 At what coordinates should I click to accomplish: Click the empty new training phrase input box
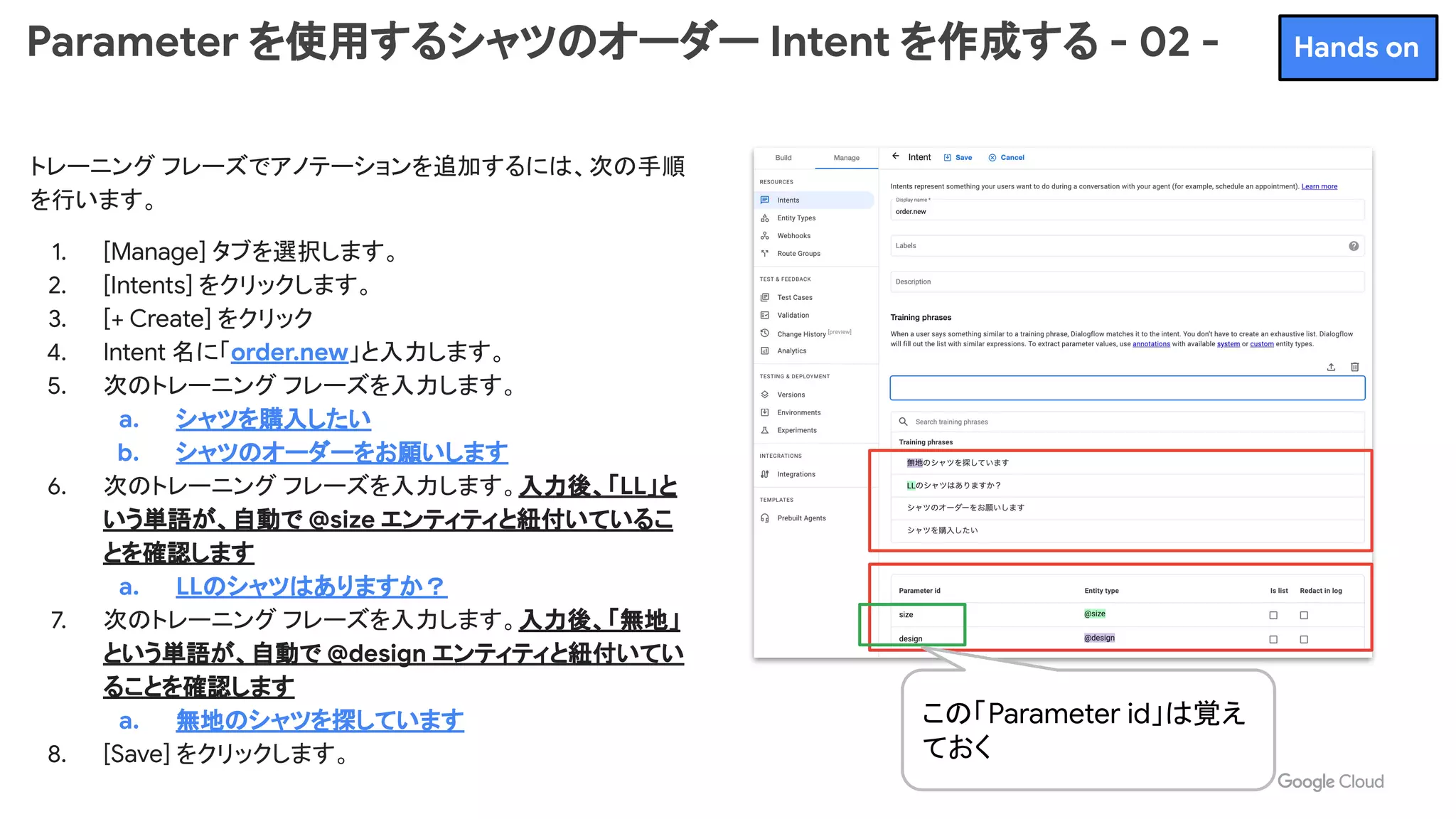tap(1128, 388)
